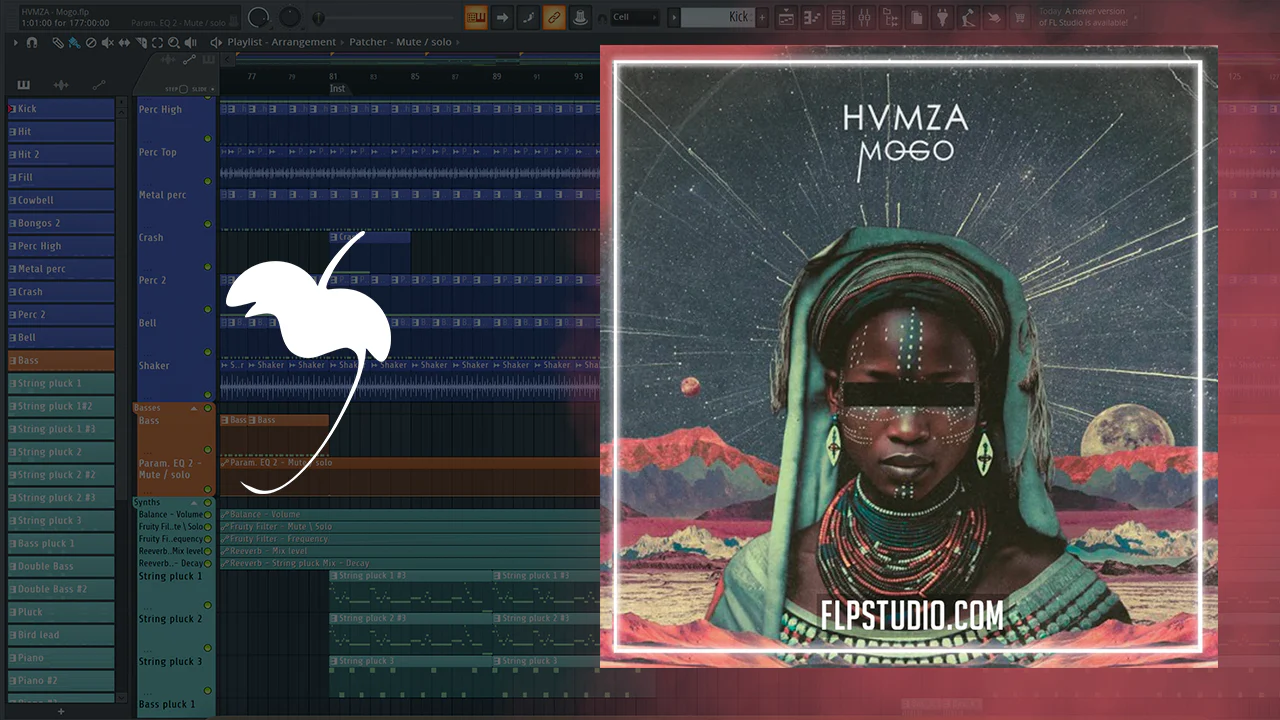Mute the Perc High track
The image size is (1280, 720).
[x=208, y=138]
